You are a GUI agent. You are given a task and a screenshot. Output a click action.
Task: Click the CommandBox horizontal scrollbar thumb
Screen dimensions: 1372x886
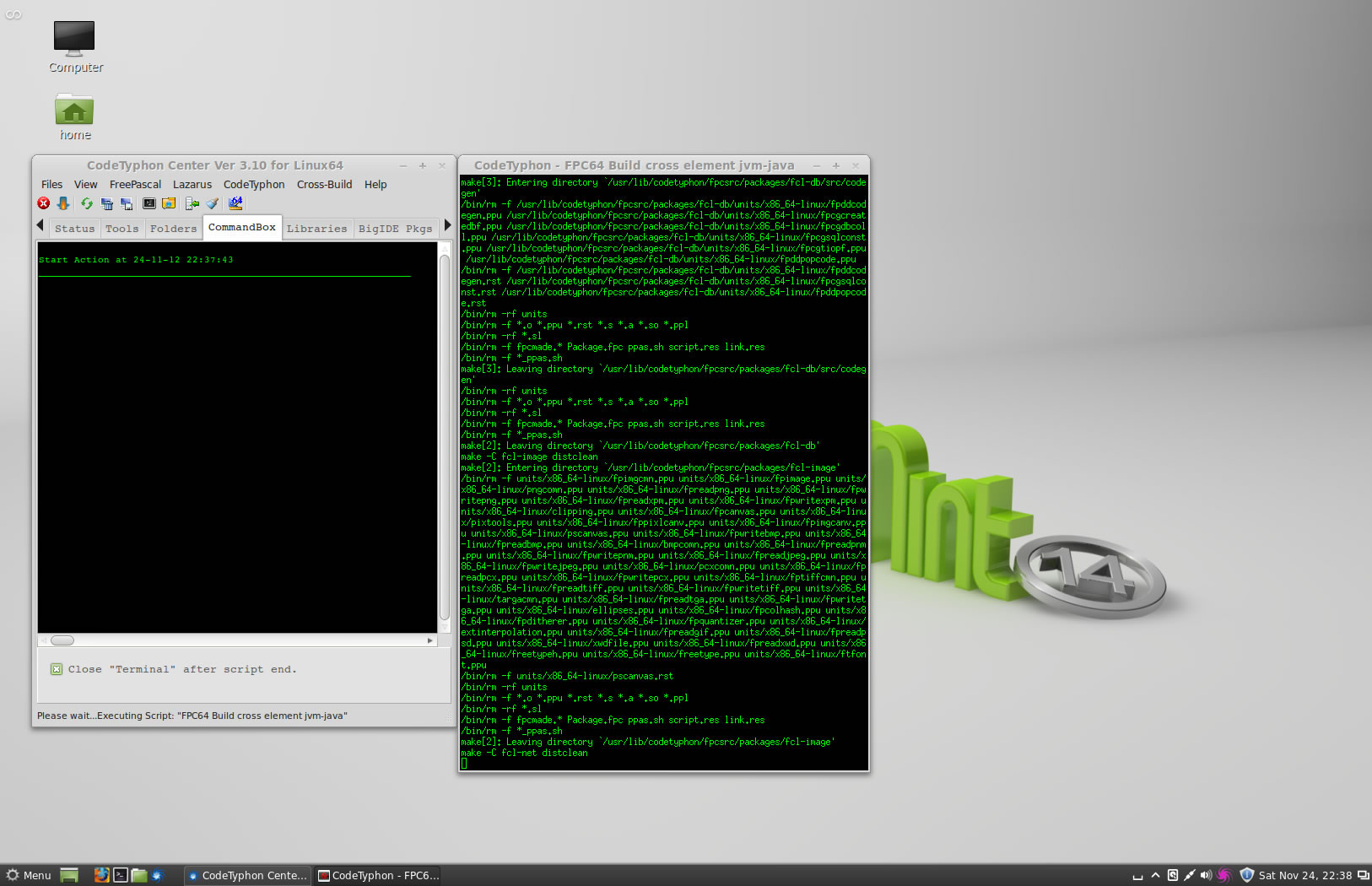coord(62,640)
